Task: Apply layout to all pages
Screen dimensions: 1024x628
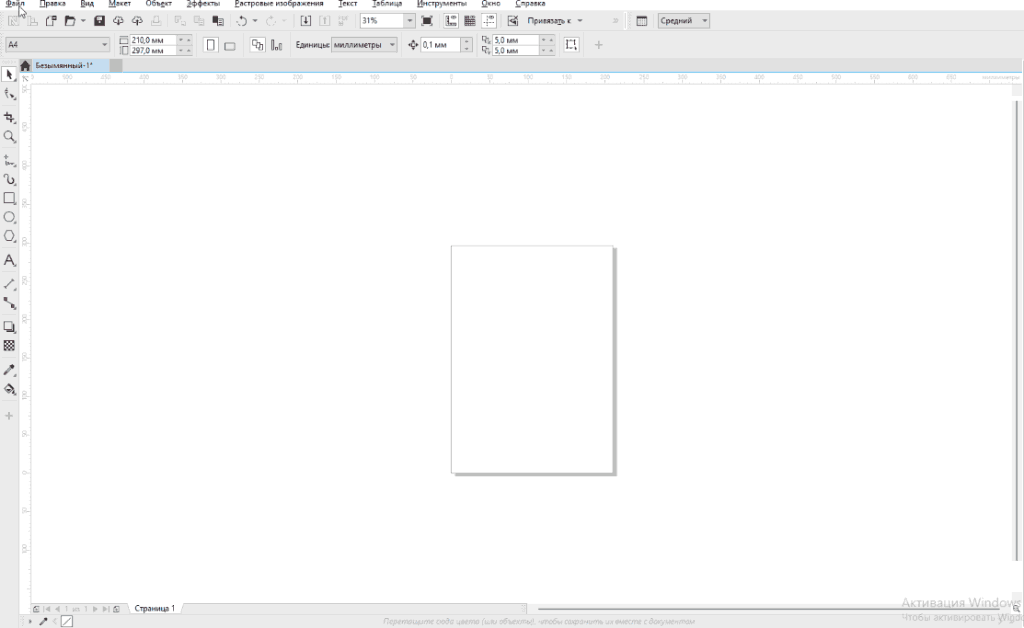Action: click(x=257, y=45)
